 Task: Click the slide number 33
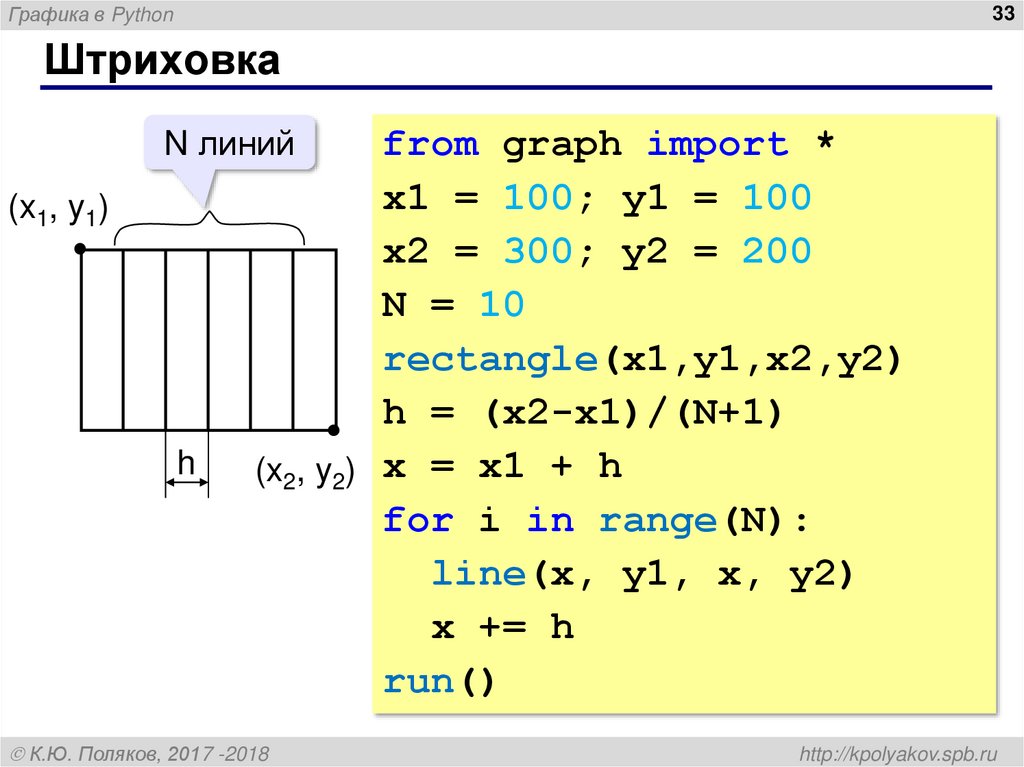point(1002,13)
